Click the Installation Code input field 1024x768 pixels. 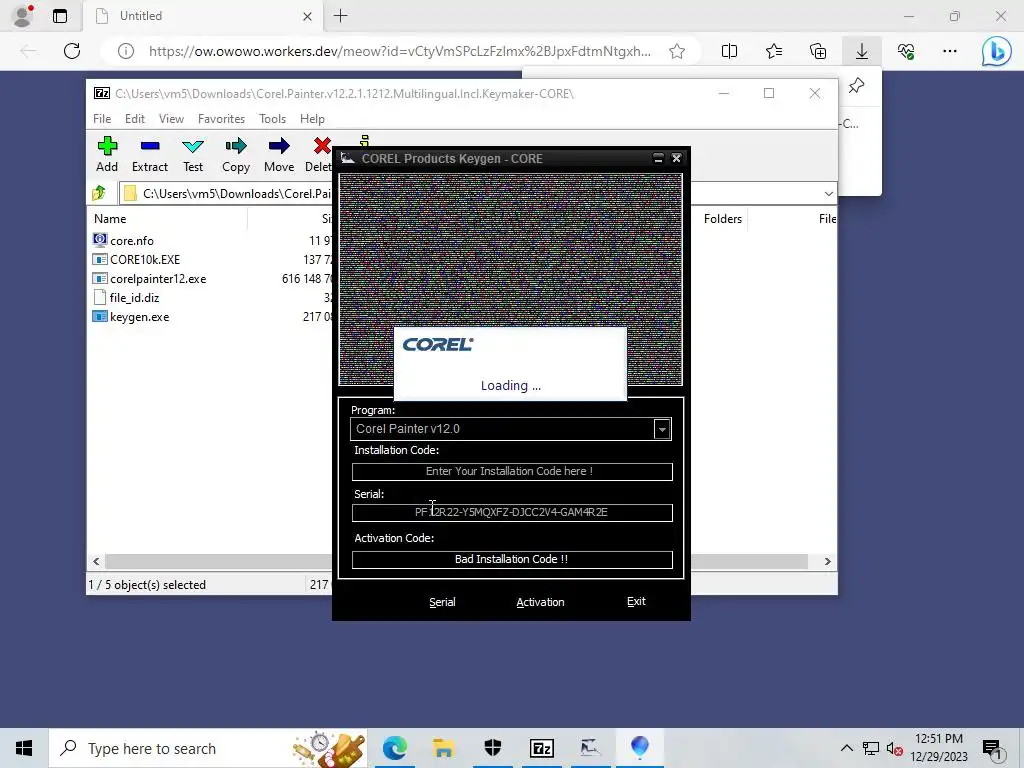[x=511, y=472]
